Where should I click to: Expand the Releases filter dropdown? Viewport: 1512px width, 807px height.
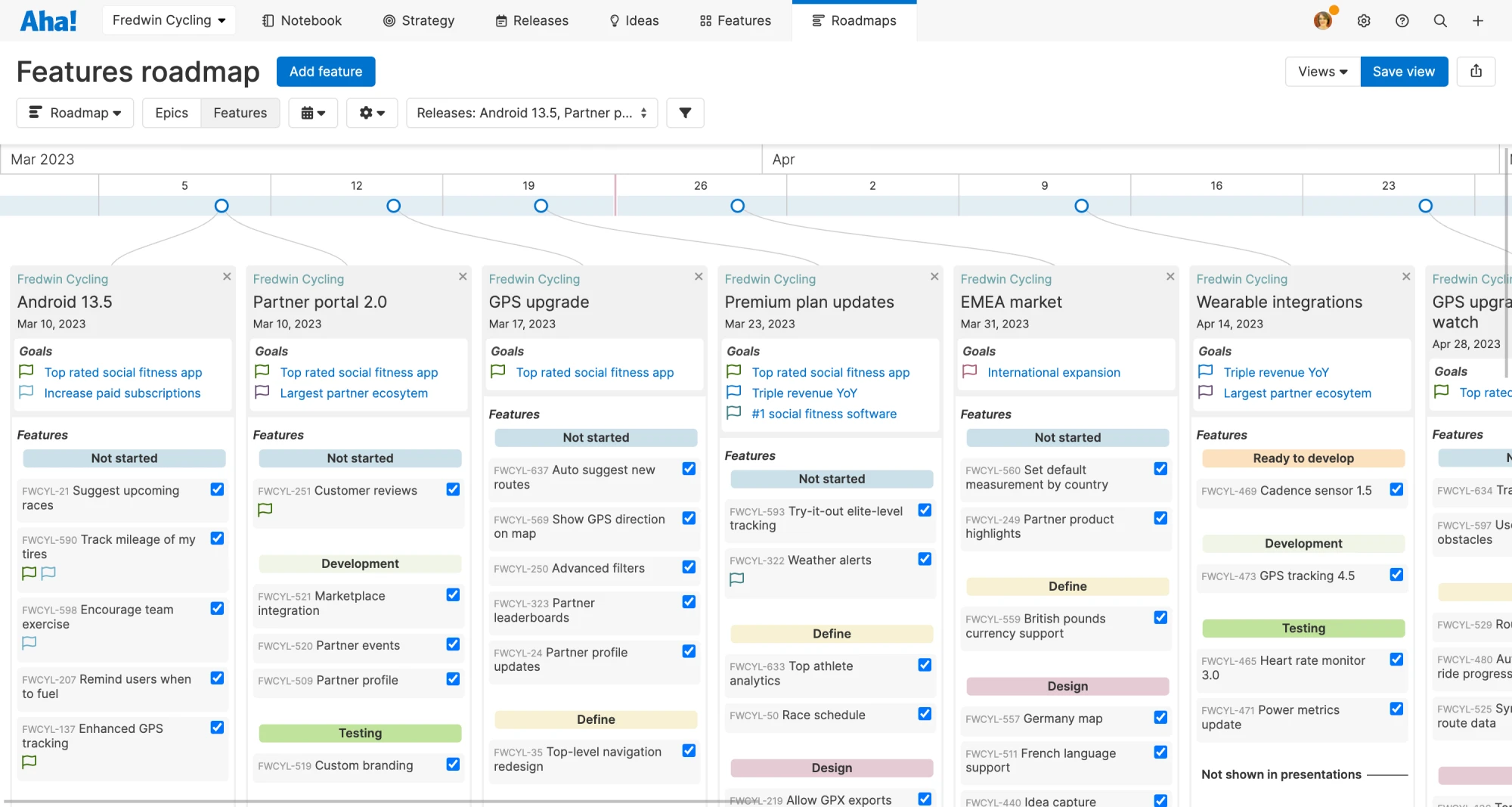531,113
